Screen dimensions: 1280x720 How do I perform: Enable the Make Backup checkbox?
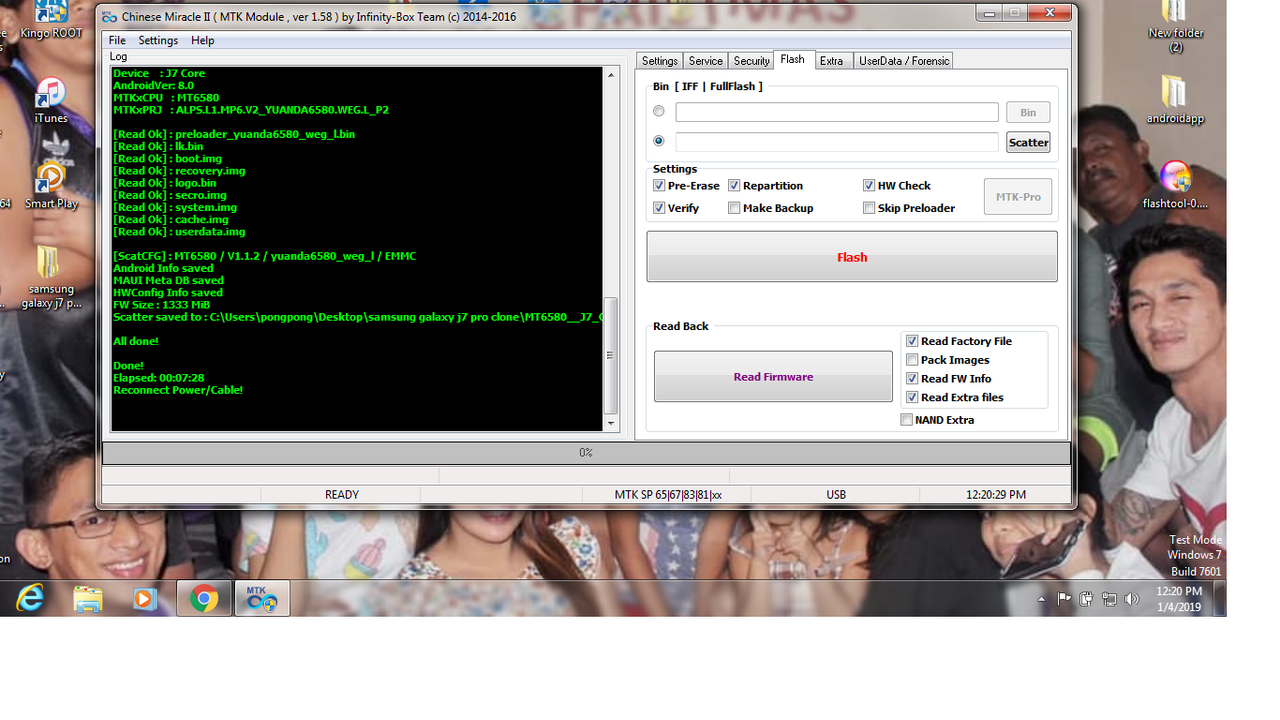point(734,208)
